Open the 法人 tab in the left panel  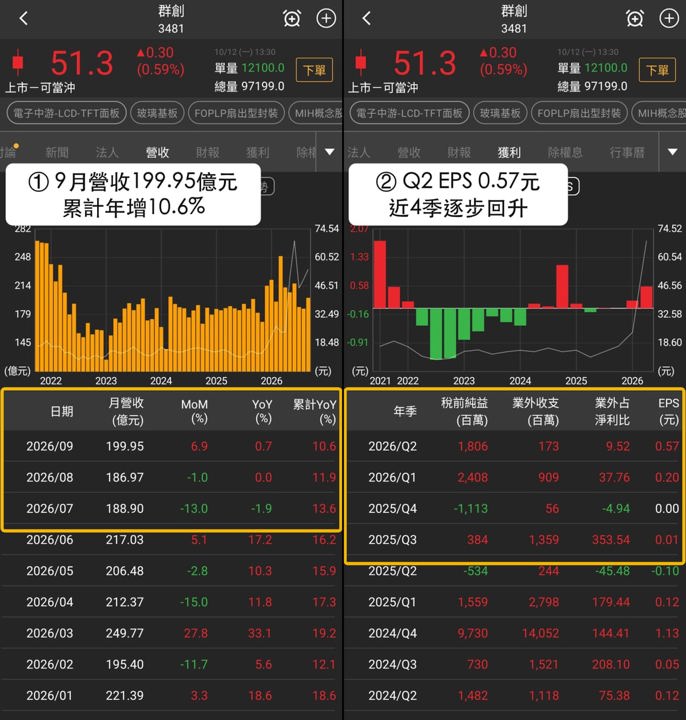[x=107, y=152]
